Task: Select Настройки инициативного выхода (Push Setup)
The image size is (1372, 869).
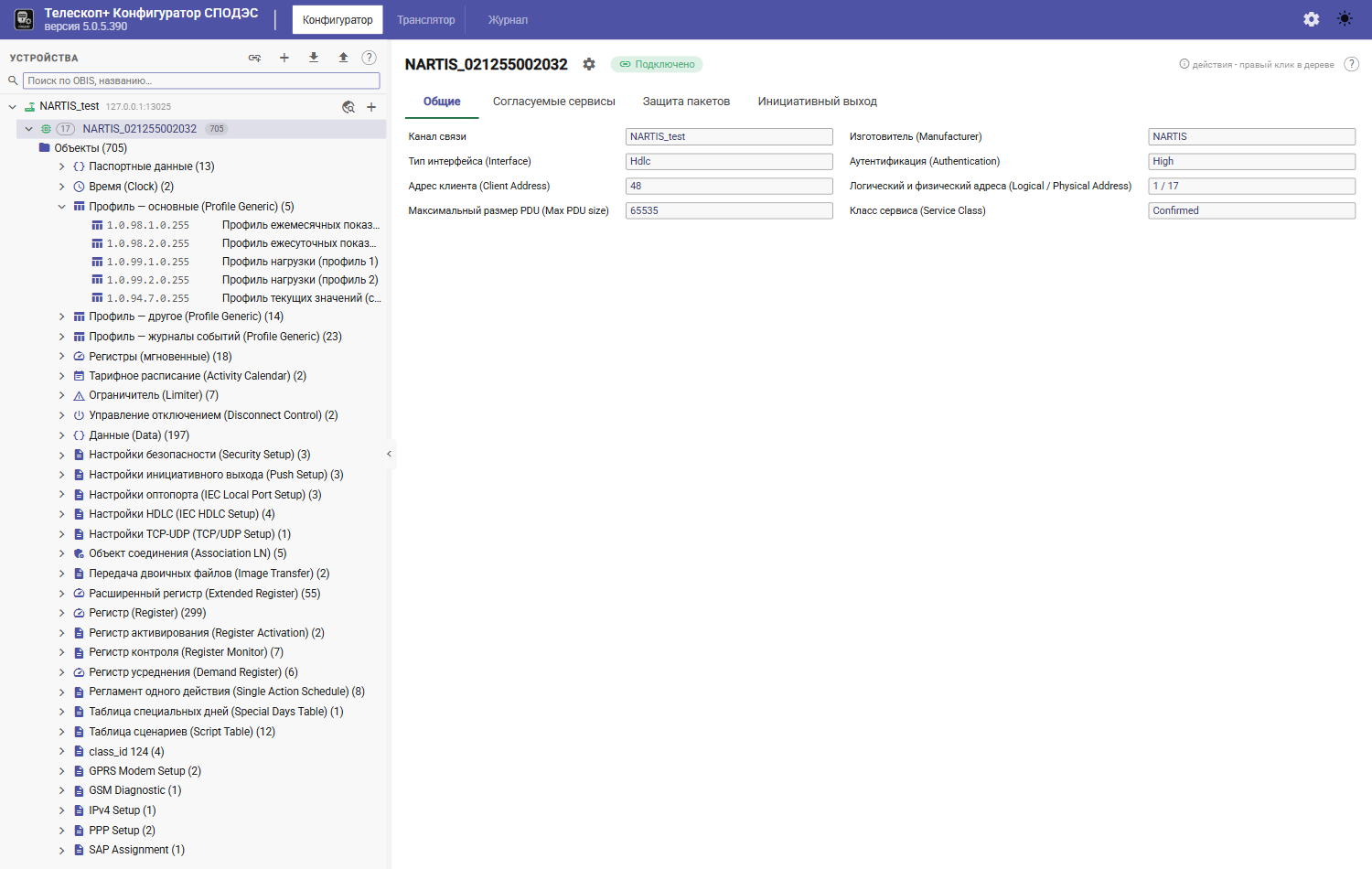Action: 216,475
